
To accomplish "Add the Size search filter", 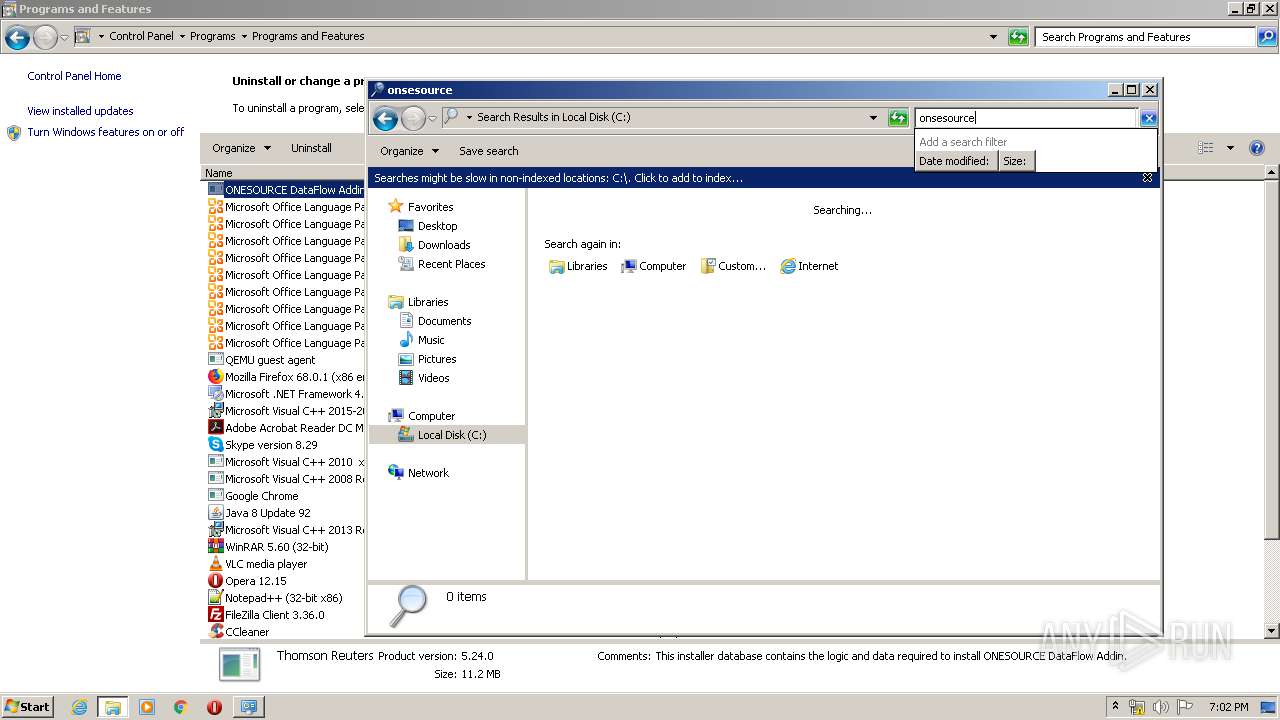I will [x=1015, y=161].
